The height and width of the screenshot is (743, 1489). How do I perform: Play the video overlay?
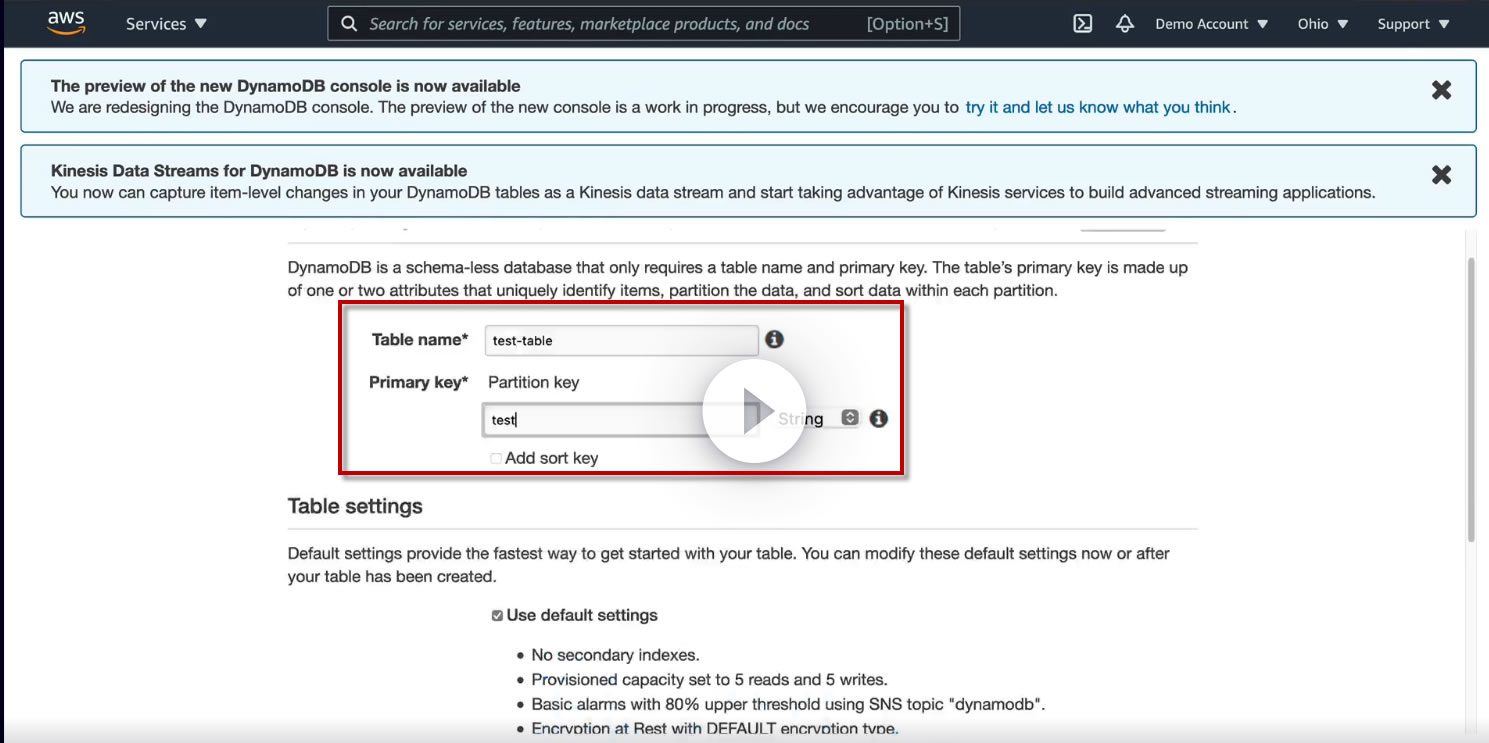click(754, 411)
